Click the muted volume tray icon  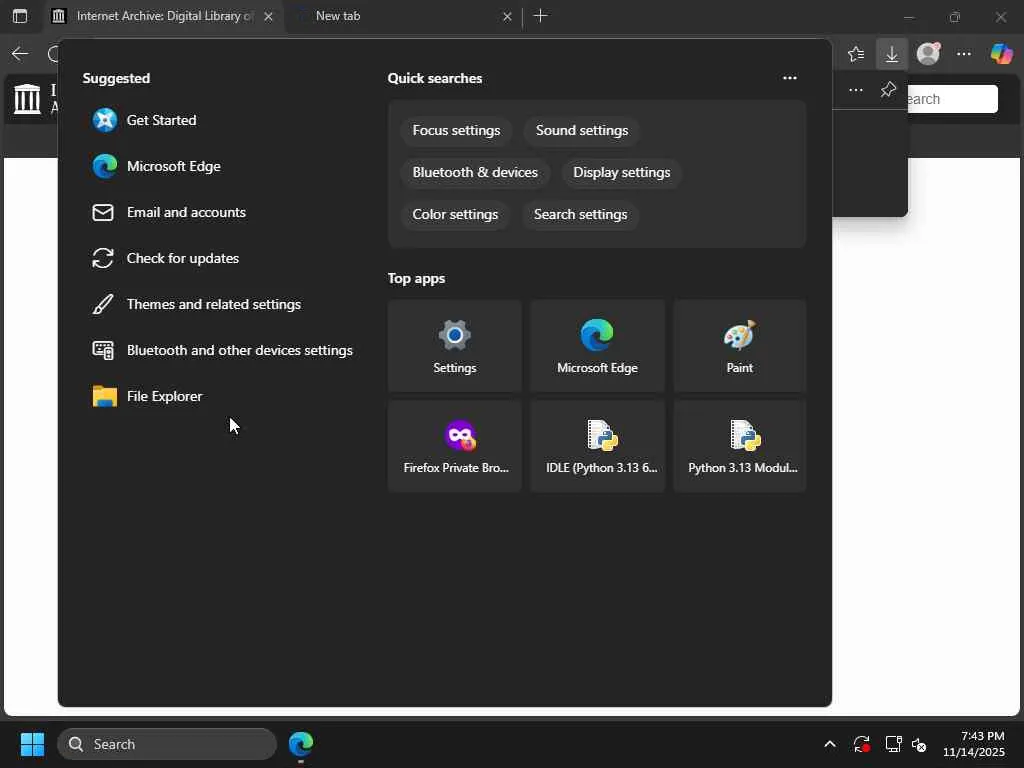919,744
